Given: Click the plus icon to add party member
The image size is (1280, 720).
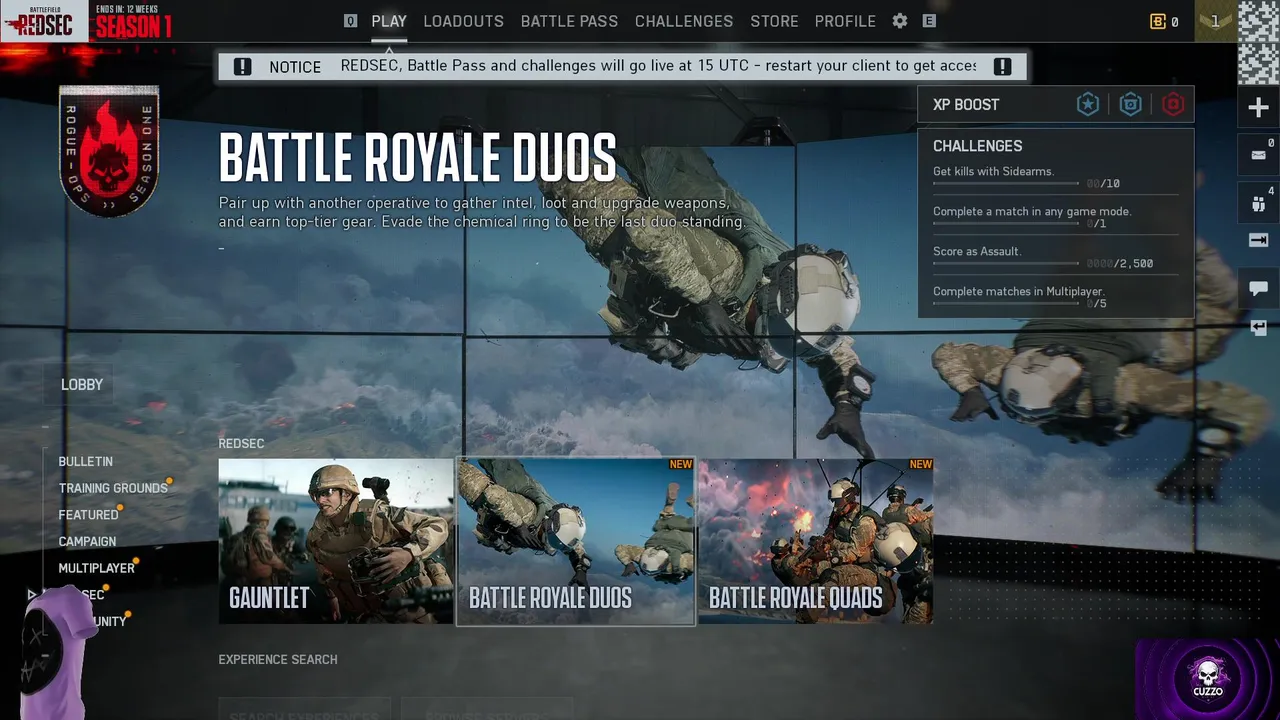Looking at the screenshot, I should (x=1258, y=108).
